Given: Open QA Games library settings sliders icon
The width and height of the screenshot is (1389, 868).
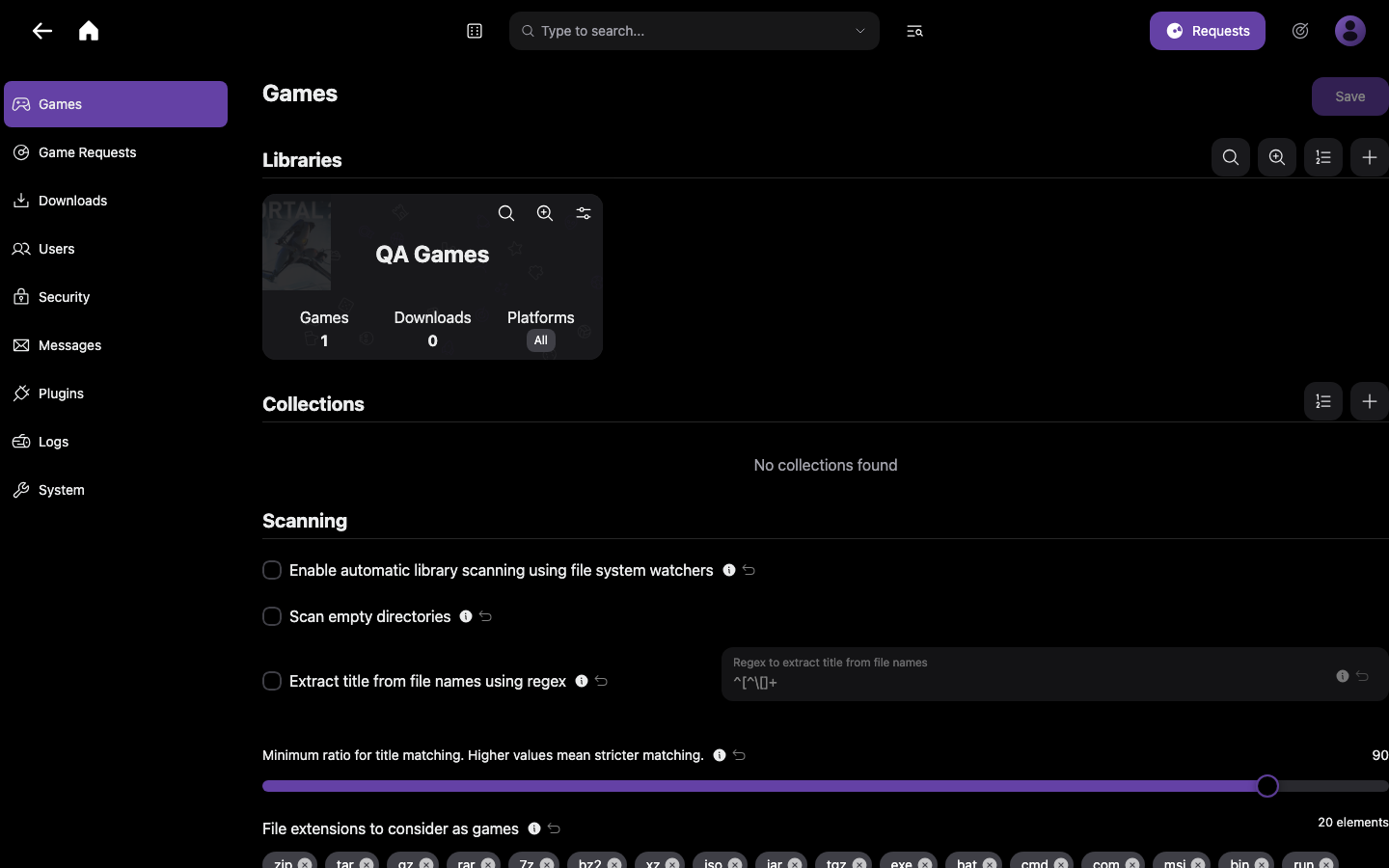Looking at the screenshot, I should pos(584,213).
